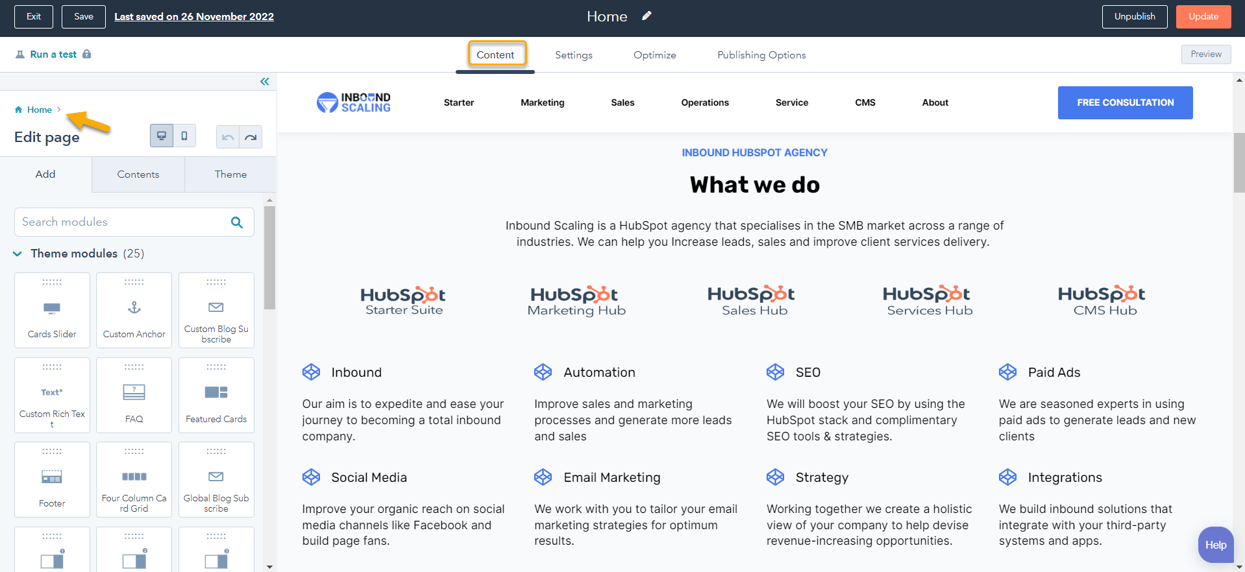Image resolution: width=1245 pixels, height=572 pixels.
Task: Click the HubSpot Sales Hub logo
Action: [751, 300]
